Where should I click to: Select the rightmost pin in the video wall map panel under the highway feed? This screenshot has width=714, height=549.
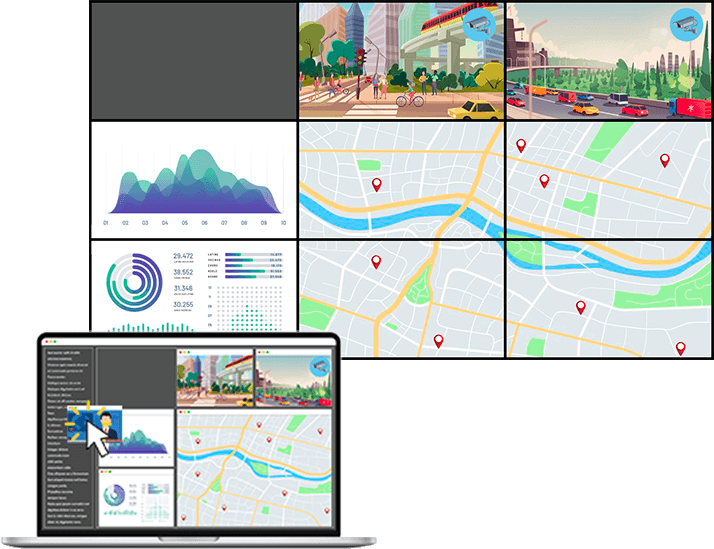pyautogui.click(x=665, y=160)
